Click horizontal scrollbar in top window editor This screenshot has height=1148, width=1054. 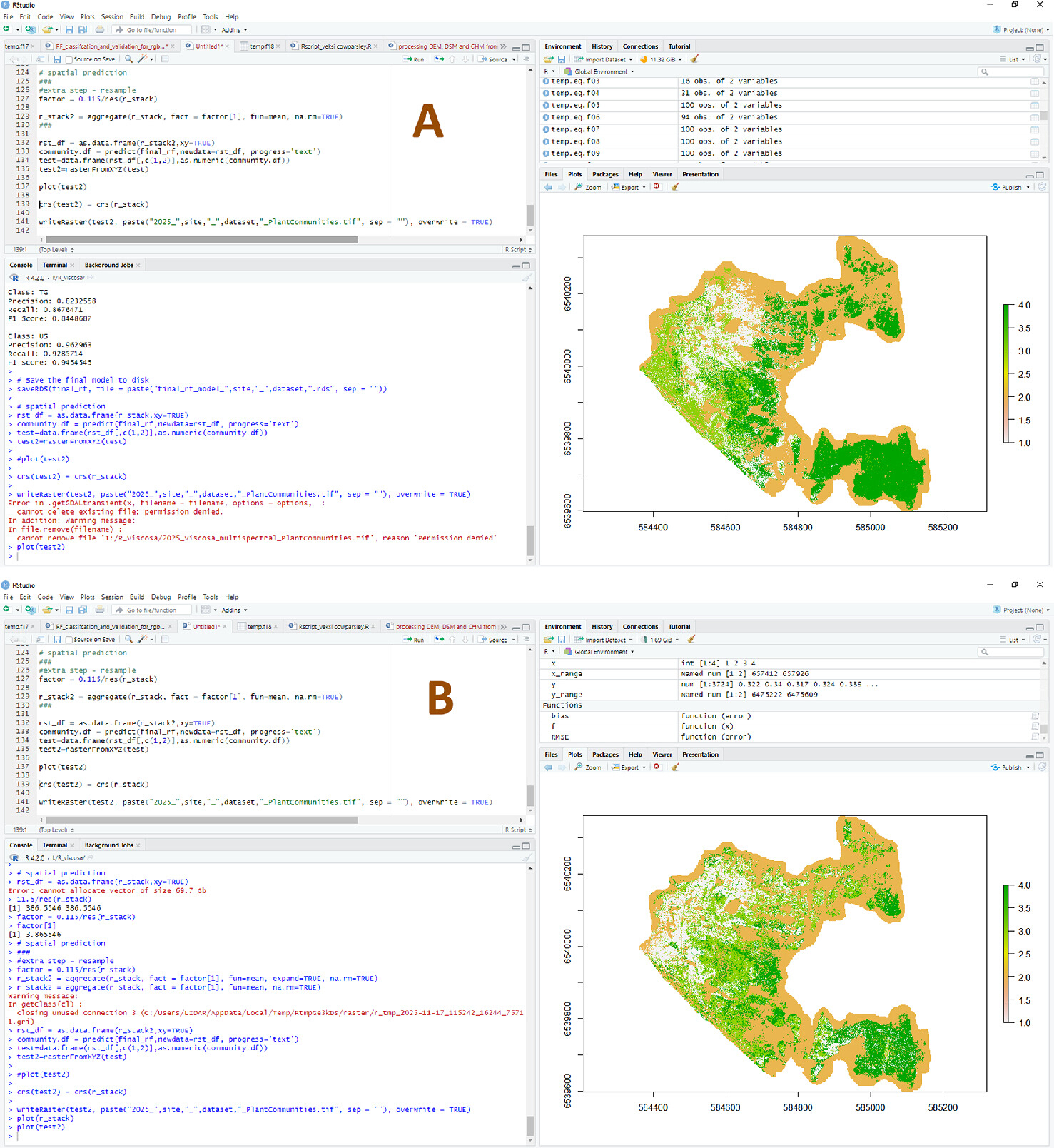click(202, 240)
